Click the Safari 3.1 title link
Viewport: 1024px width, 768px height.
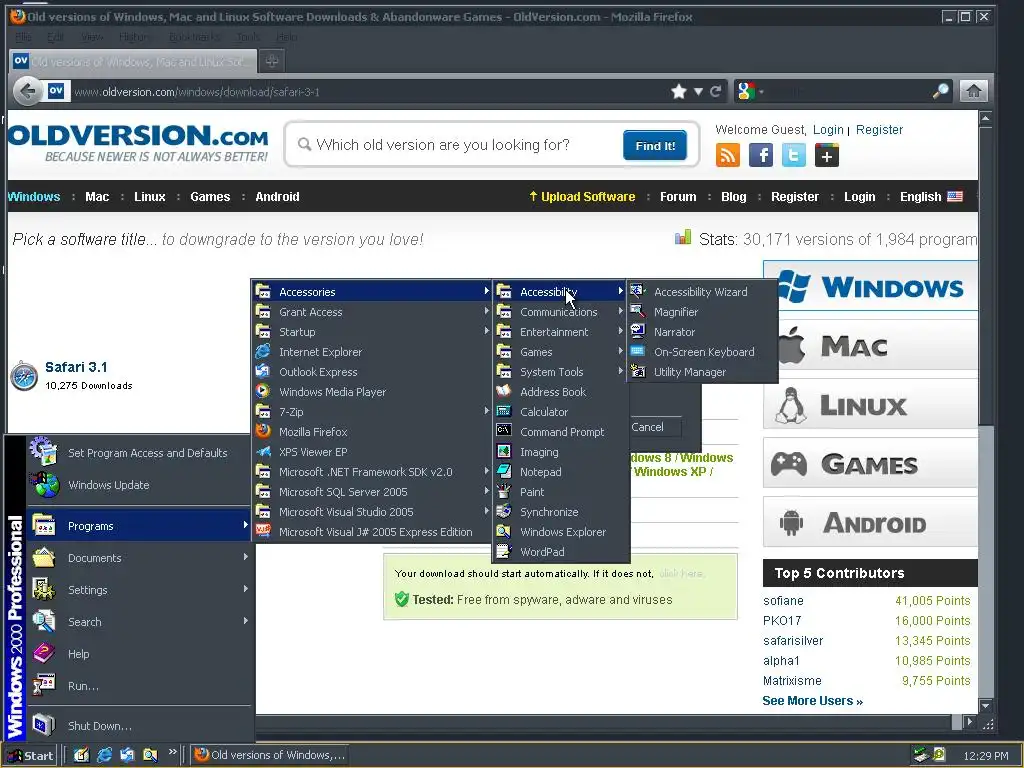point(76,367)
